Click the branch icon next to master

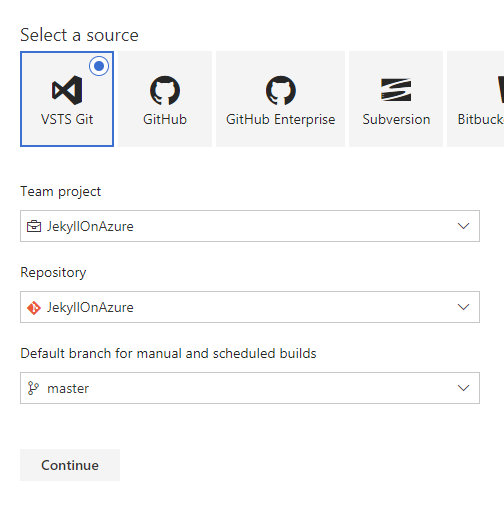coord(33,388)
